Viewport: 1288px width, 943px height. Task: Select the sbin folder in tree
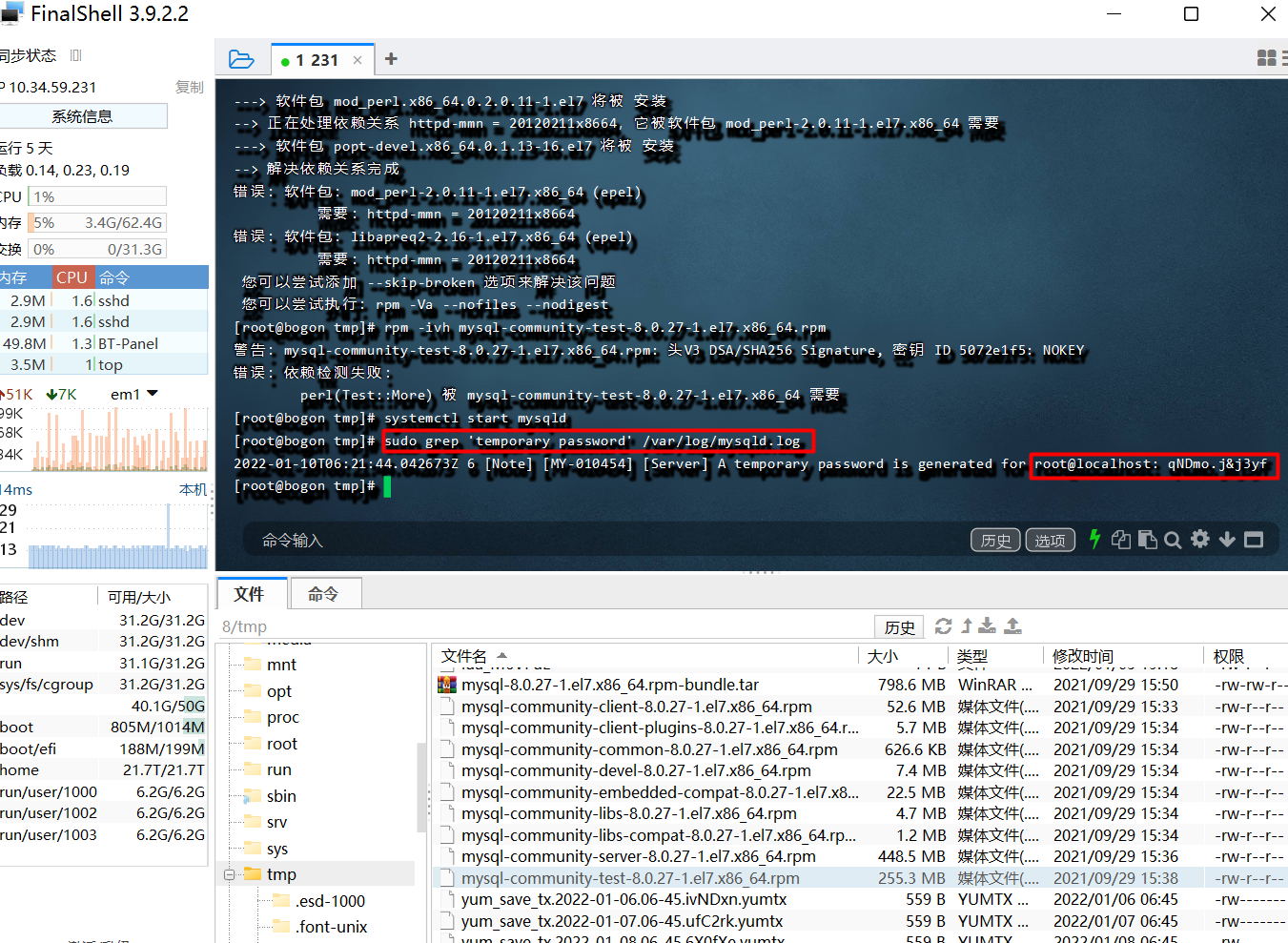tap(281, 796)
